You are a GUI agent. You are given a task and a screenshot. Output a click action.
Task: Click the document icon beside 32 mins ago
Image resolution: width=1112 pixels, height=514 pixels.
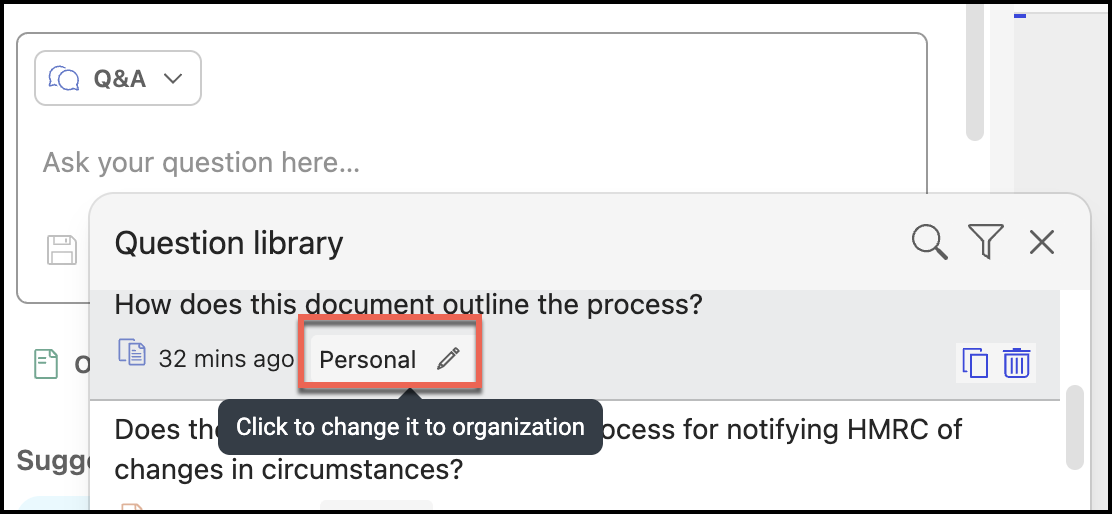(x=132, y=353)
